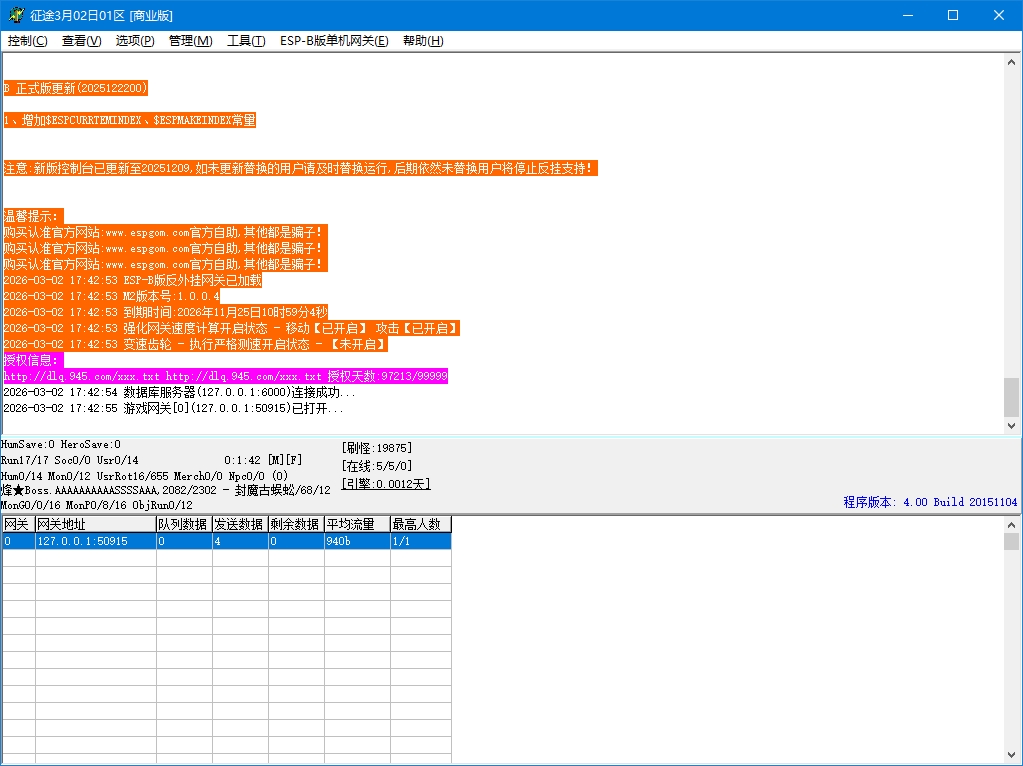
Task: Open the 帮助(H) menu
Action: click(x=423, y=41)
